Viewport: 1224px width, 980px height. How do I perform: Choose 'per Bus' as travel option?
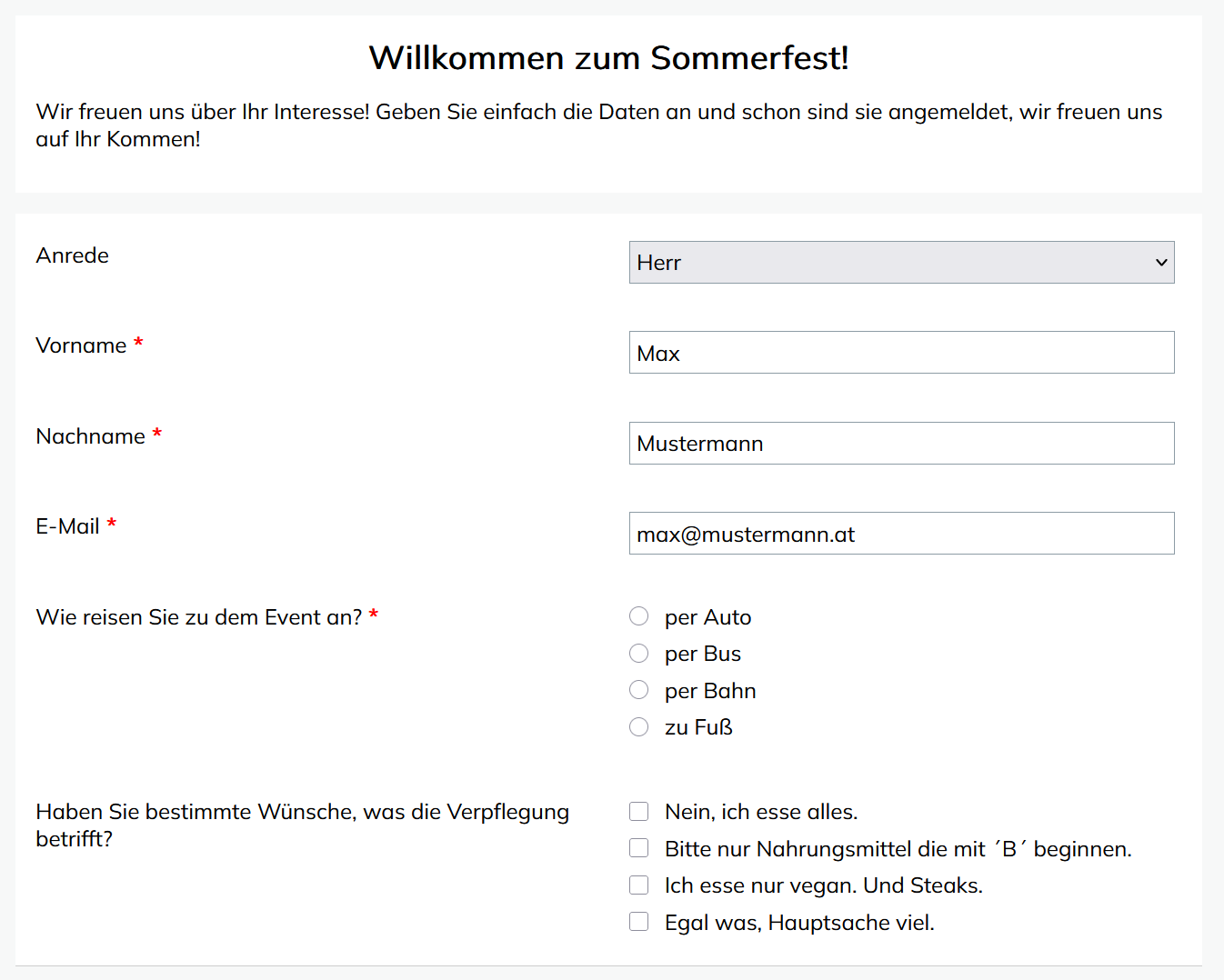point(639,654)
